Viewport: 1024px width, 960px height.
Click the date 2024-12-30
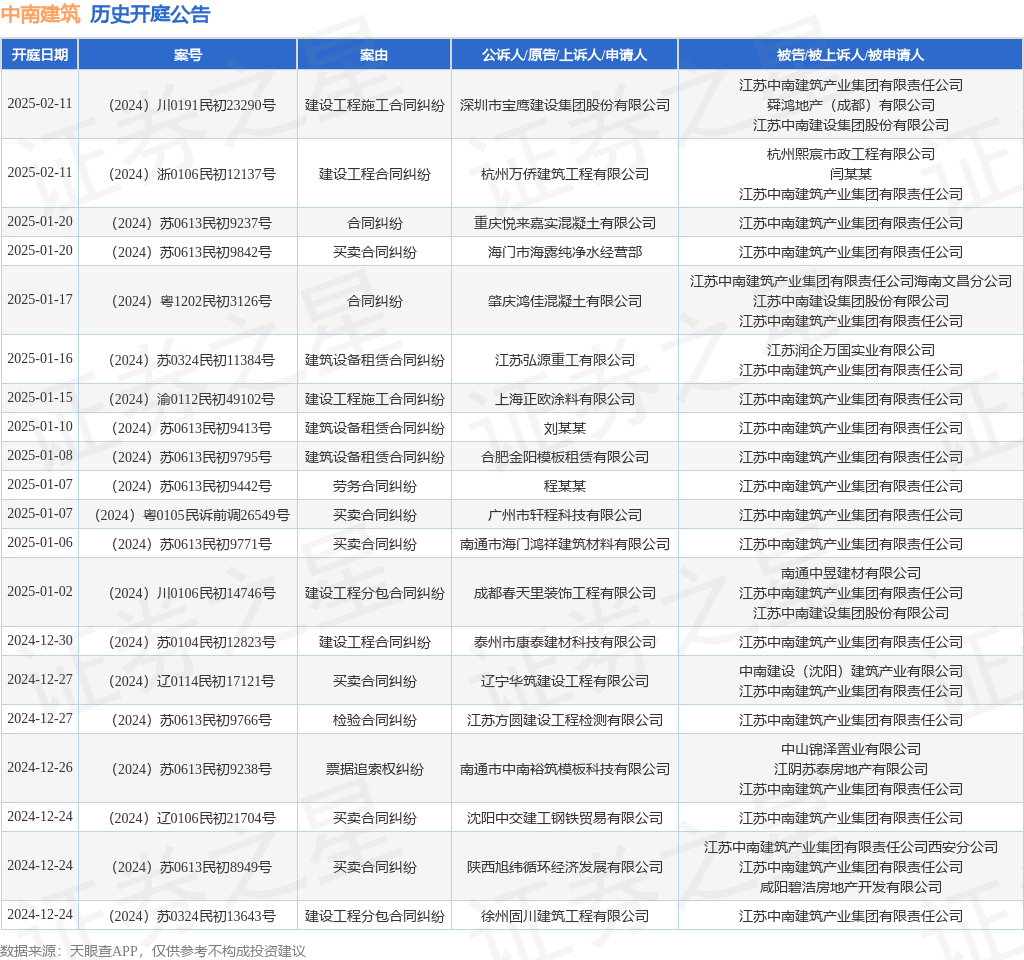click(x=40, y=641)
